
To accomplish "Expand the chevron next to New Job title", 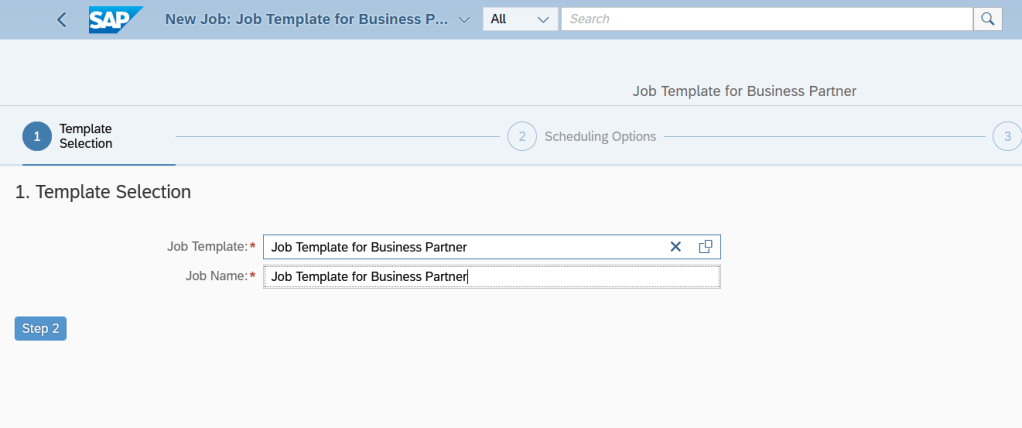I will click(x=463, y=19).
